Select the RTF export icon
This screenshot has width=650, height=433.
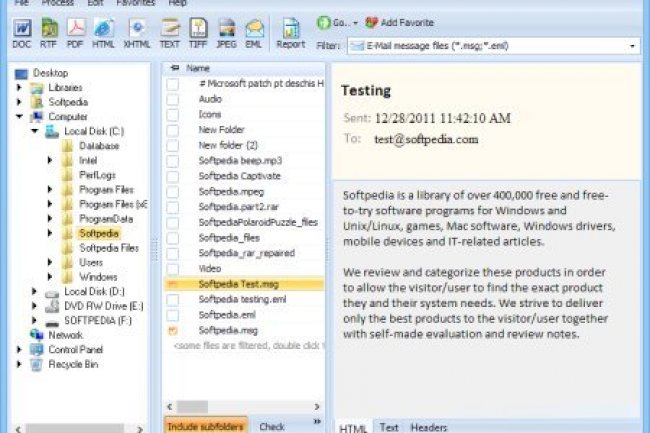pos(48,32)
